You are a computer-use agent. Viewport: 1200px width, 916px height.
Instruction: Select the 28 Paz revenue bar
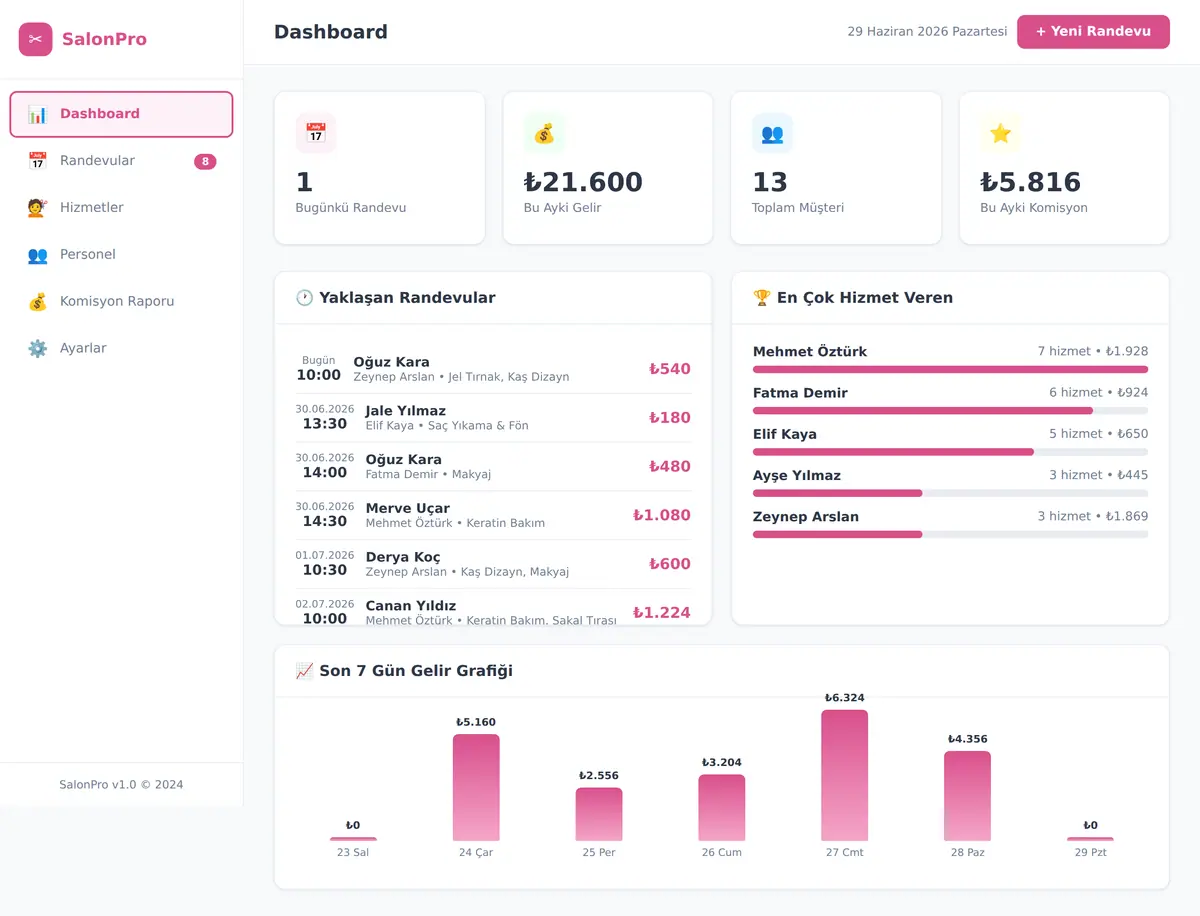click(967, 796)
